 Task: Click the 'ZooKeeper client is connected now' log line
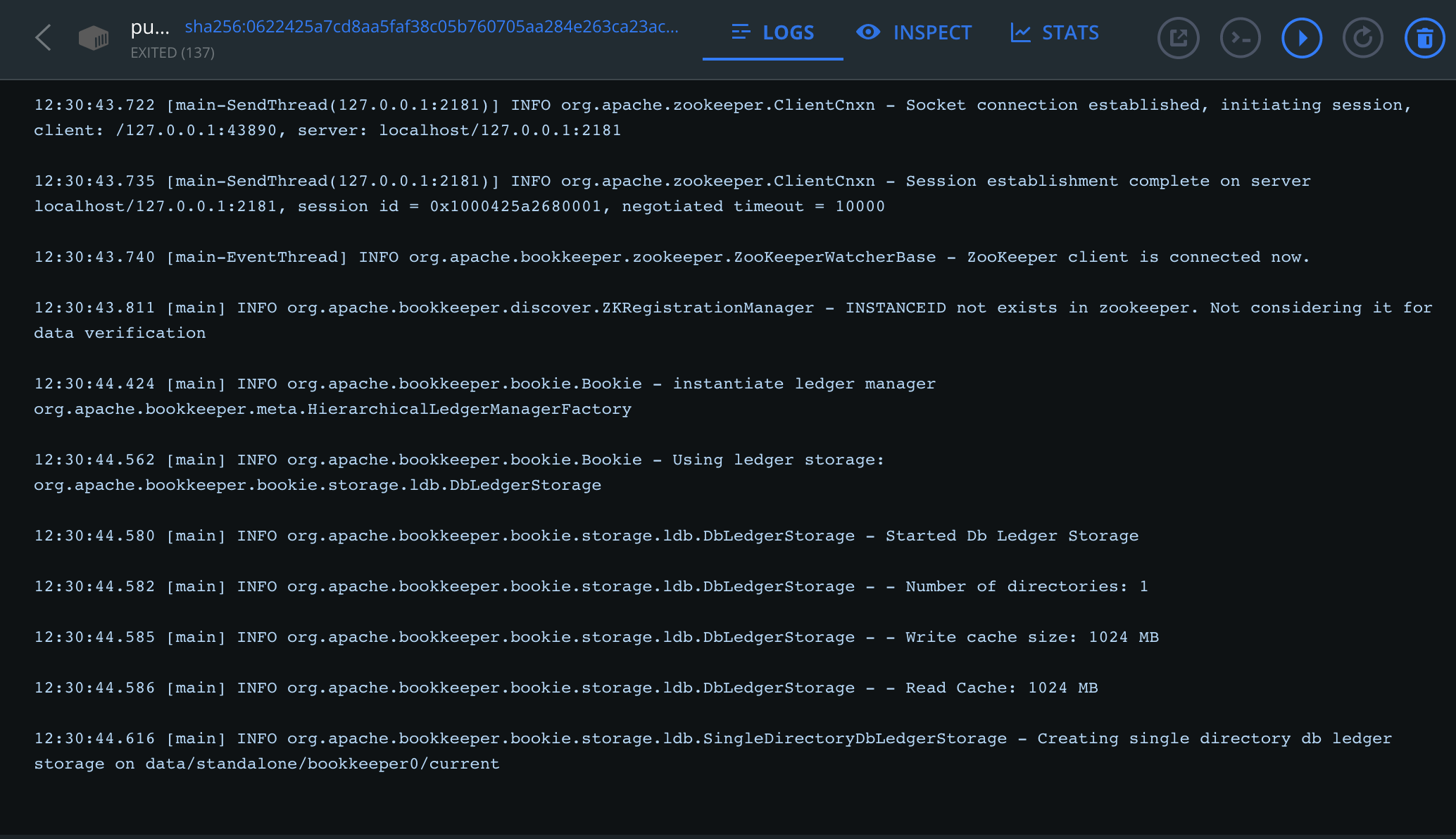(672, 257)
